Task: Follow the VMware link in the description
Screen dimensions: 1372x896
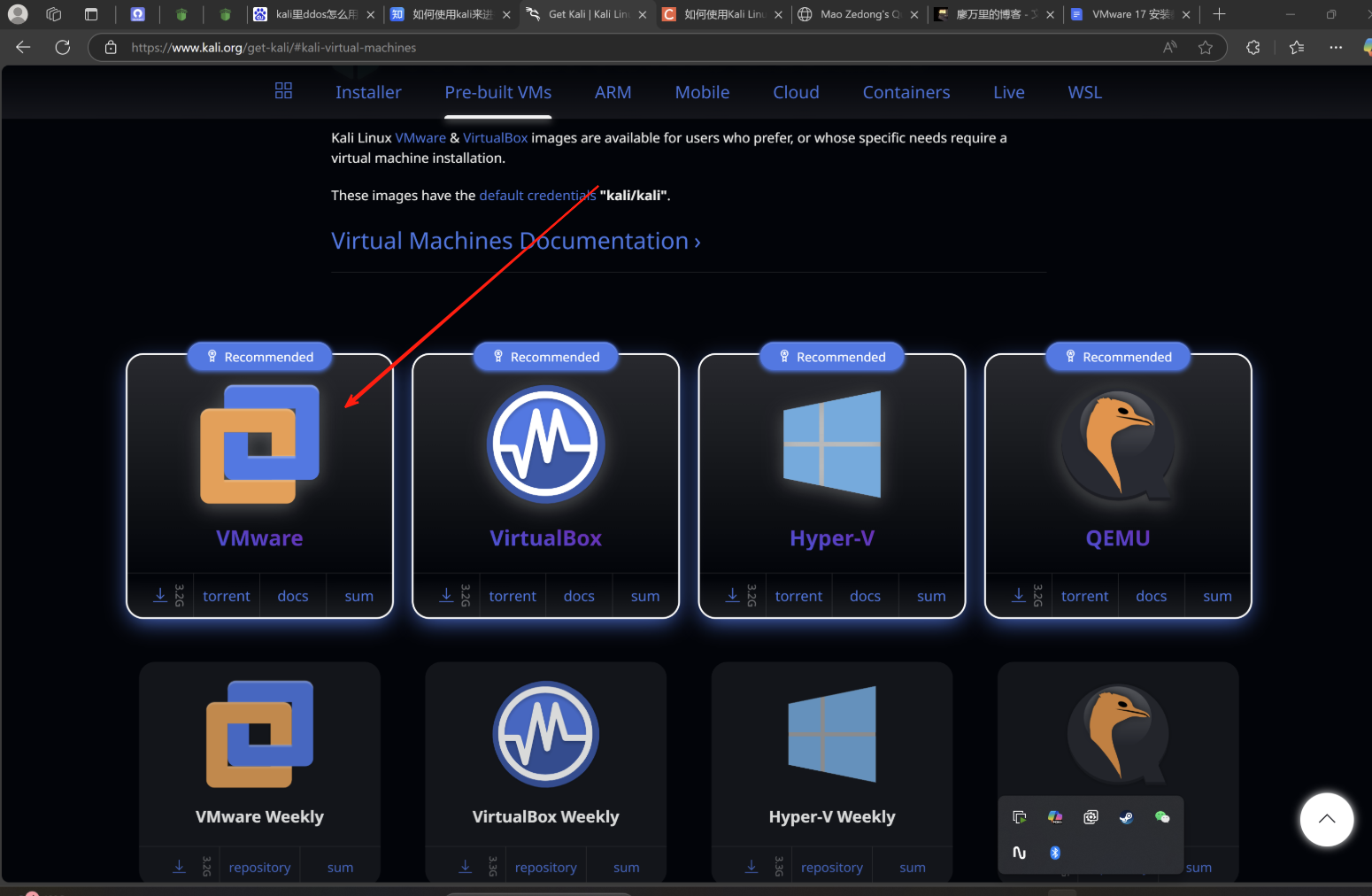Action: 420,138
